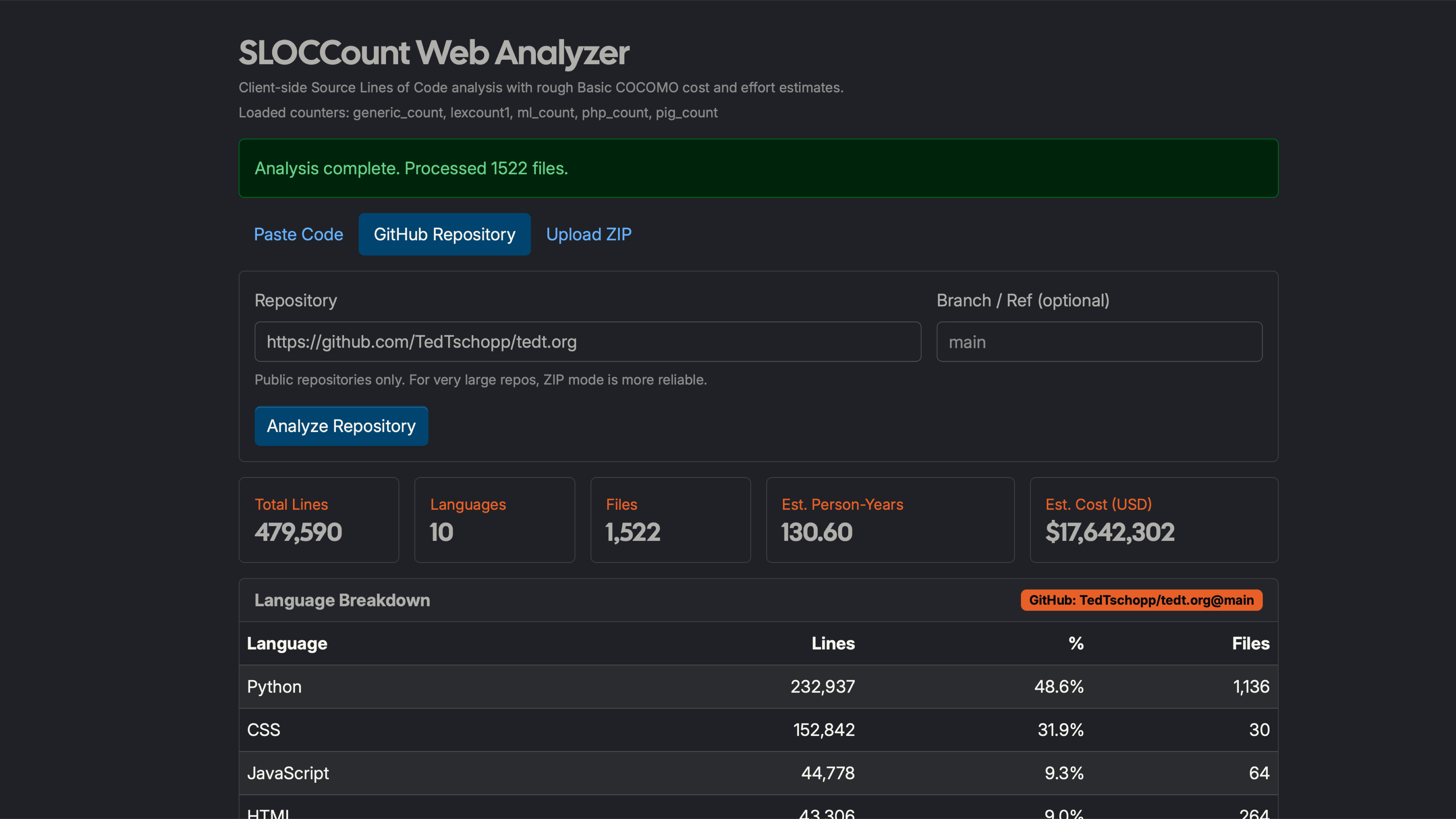Open the GitHub Repository tab
This screenshot has height=819, width=1456.
444,234
